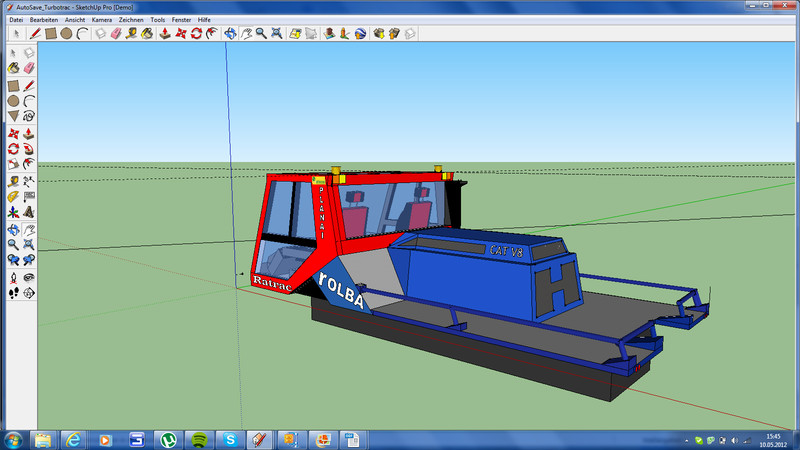Click Preview in Google Earth globe icon
The image size is (800, 450).
pyautogui.click(x=360, y=34)
